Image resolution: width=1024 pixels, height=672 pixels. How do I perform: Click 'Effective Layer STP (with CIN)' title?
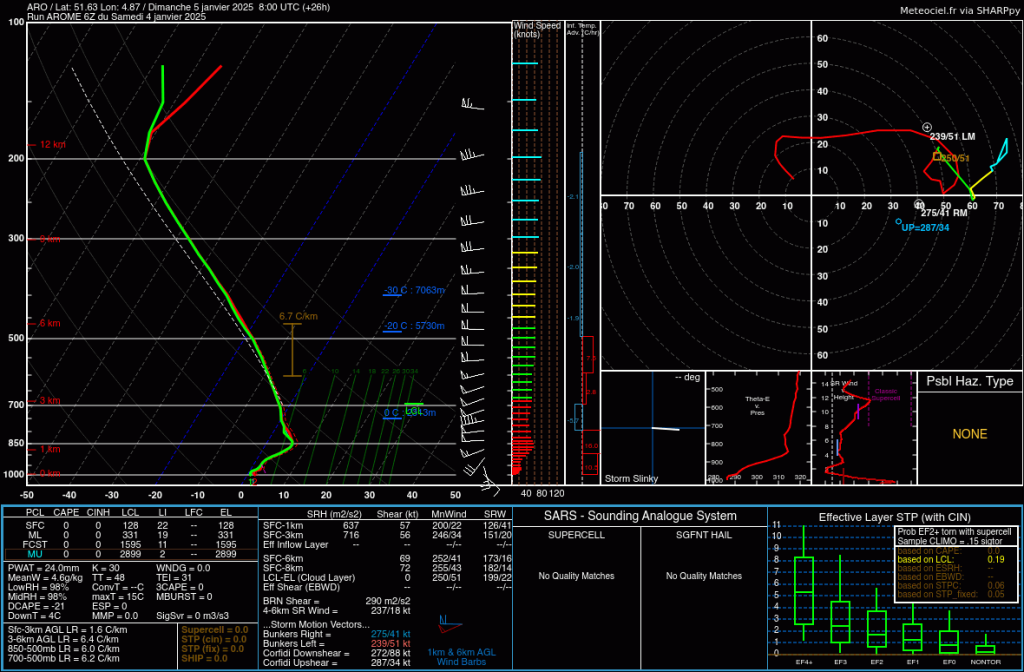tap(895, 517)
